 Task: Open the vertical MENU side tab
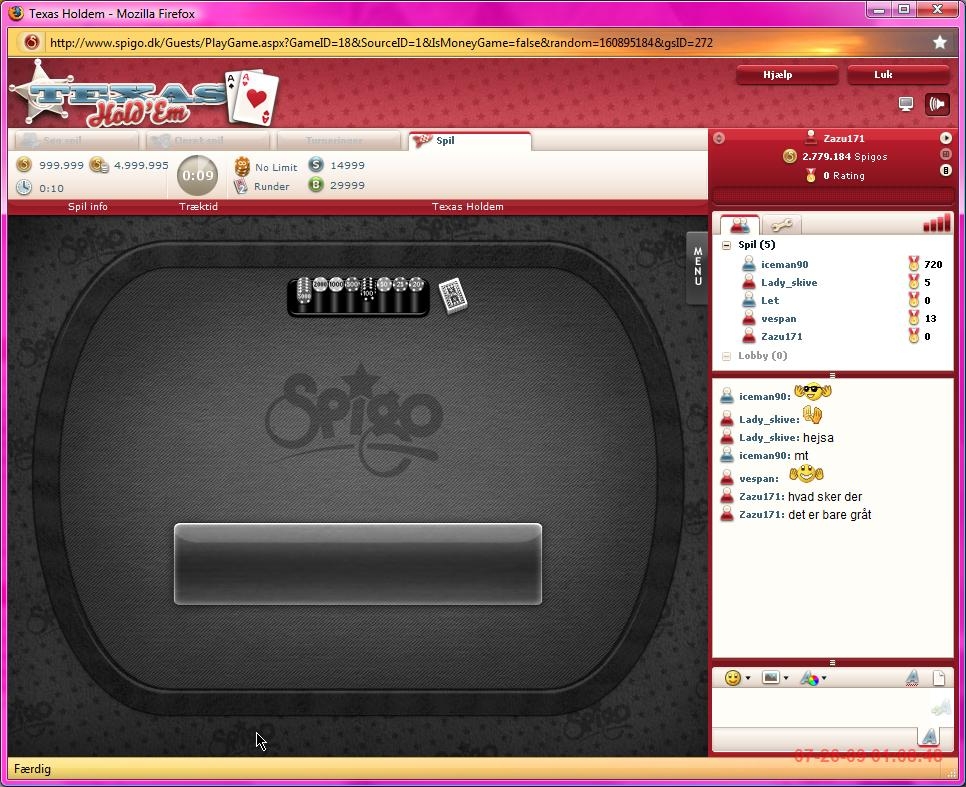[697, 267]
